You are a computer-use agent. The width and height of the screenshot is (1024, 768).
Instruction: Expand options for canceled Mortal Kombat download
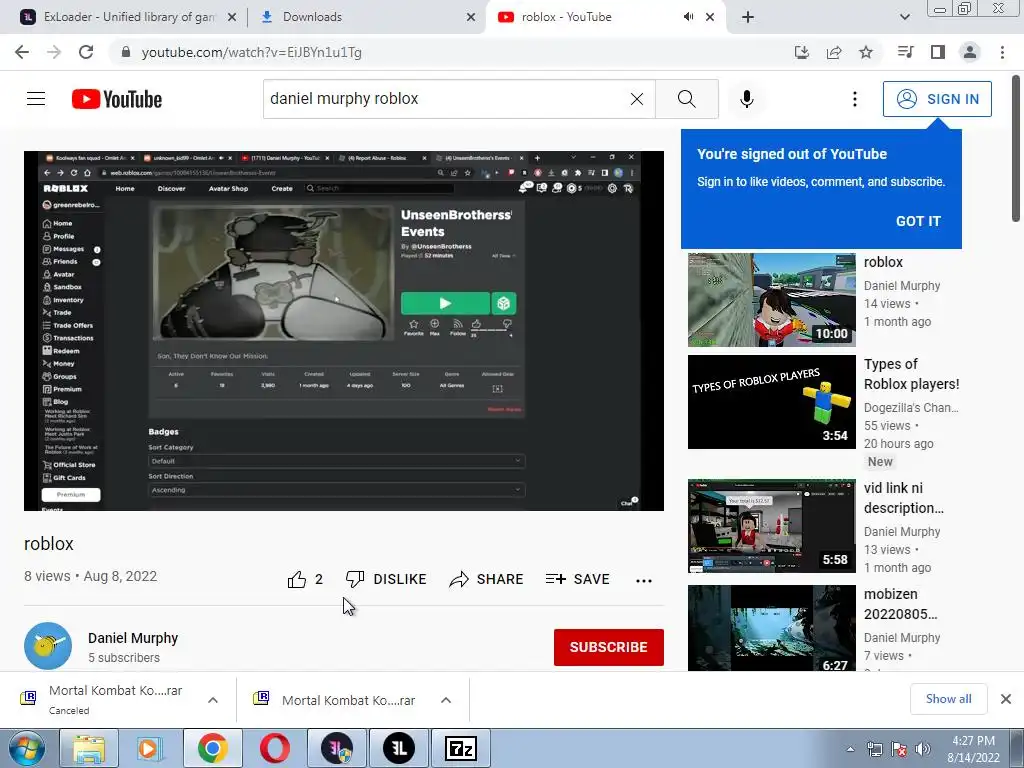[213, 700]
